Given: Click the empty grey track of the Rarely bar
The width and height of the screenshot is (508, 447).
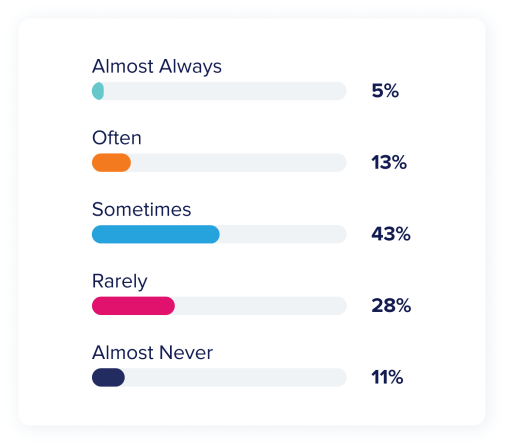Looking at the screenshot, I should pos(261,306).
